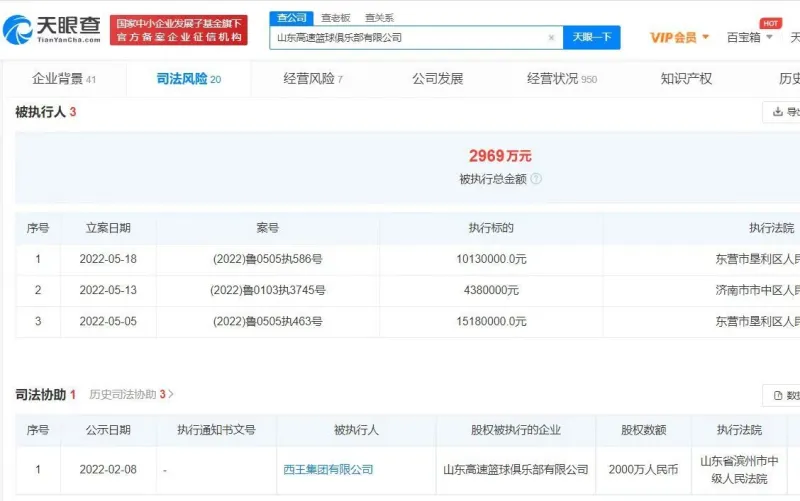Viewport: 800px width, 501px height.
Task: Expand 历史司法协助 records
Action: 132,395
